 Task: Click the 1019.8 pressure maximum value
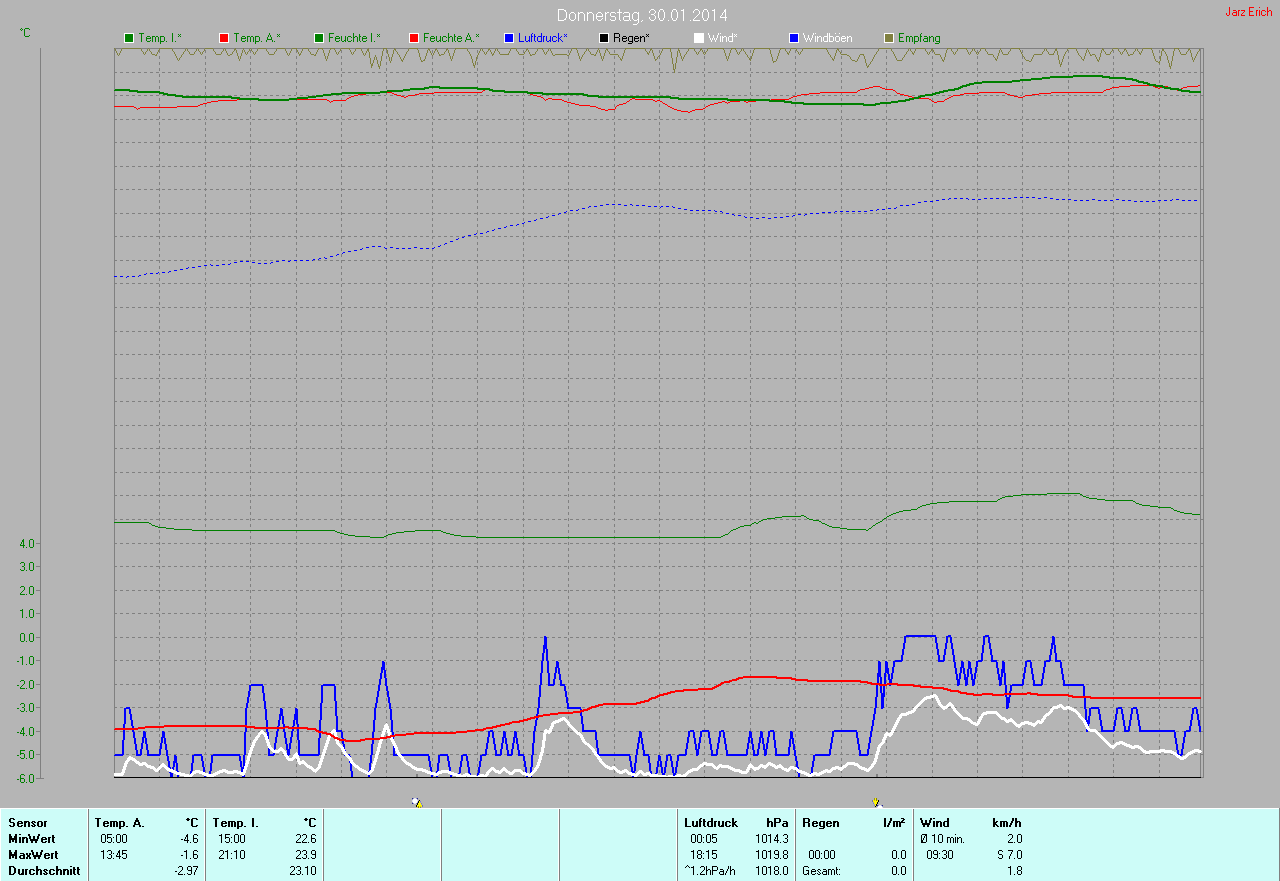[x=772, y=855]
